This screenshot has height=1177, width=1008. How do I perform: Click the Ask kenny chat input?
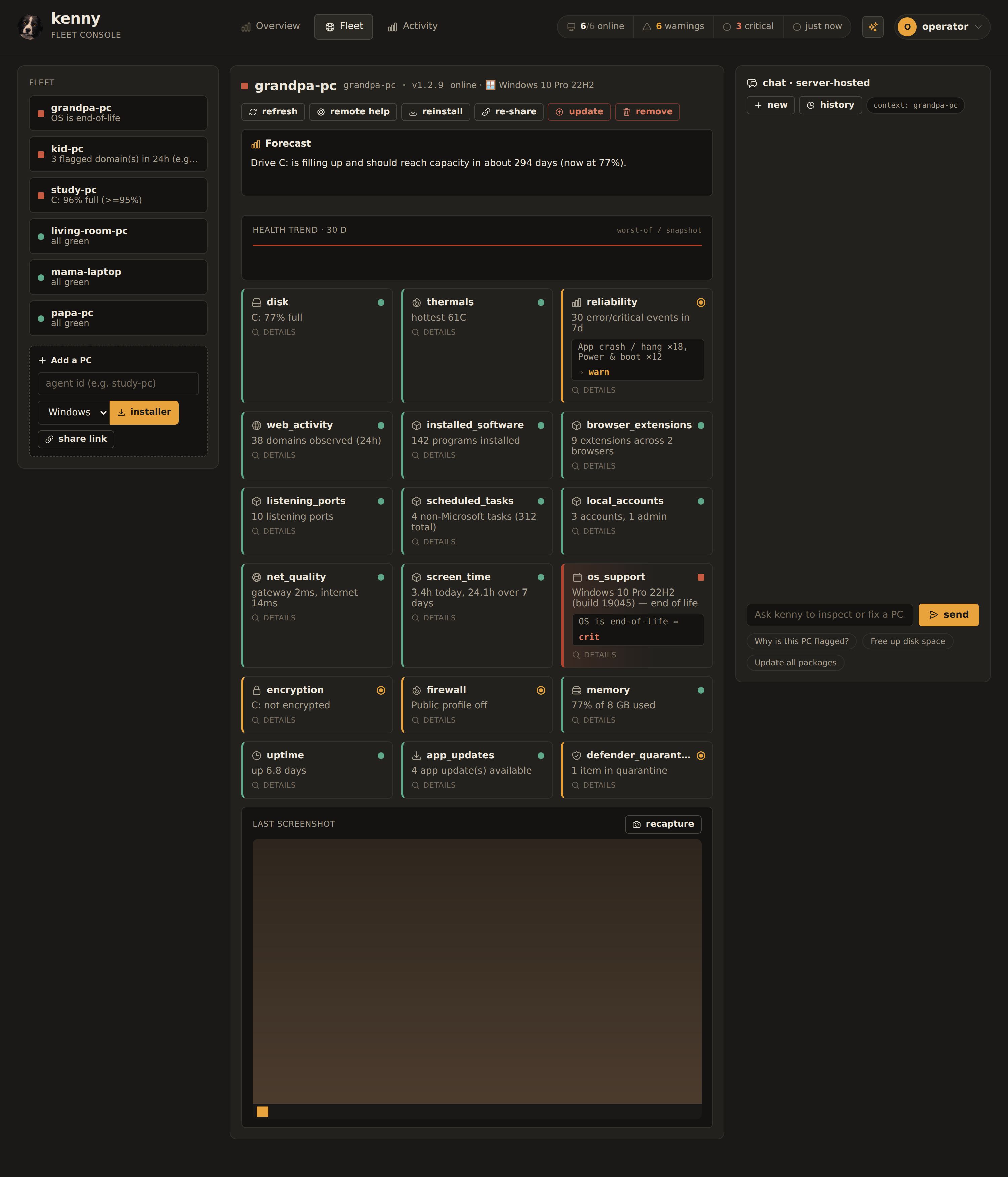tap(830, 615)
